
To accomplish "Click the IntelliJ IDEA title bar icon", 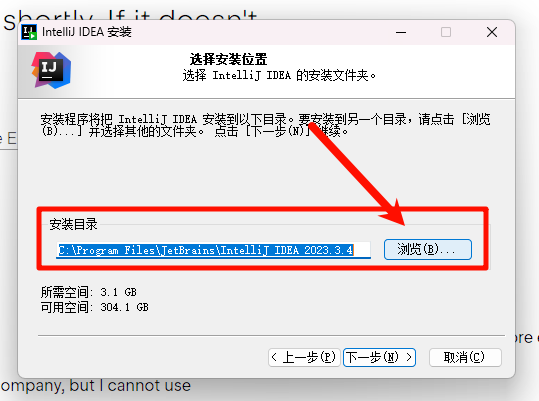I will coord(29,32).
